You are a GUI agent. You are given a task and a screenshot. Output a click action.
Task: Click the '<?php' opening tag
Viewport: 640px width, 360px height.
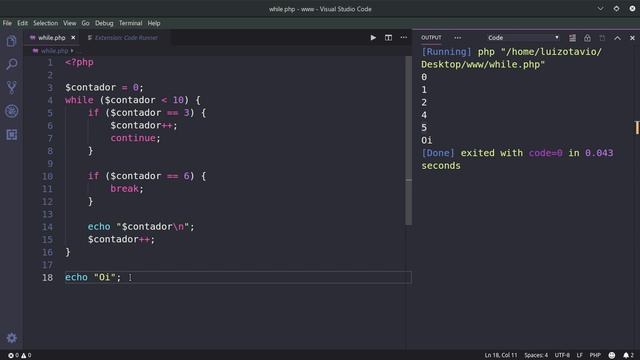point(79,62)
